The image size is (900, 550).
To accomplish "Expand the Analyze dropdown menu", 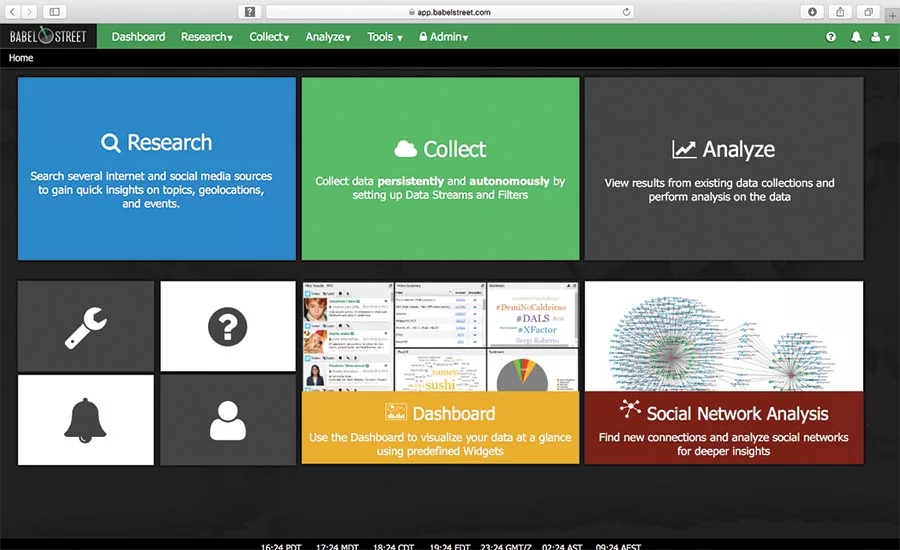I will pyautogui.click(x=328, y=37).
